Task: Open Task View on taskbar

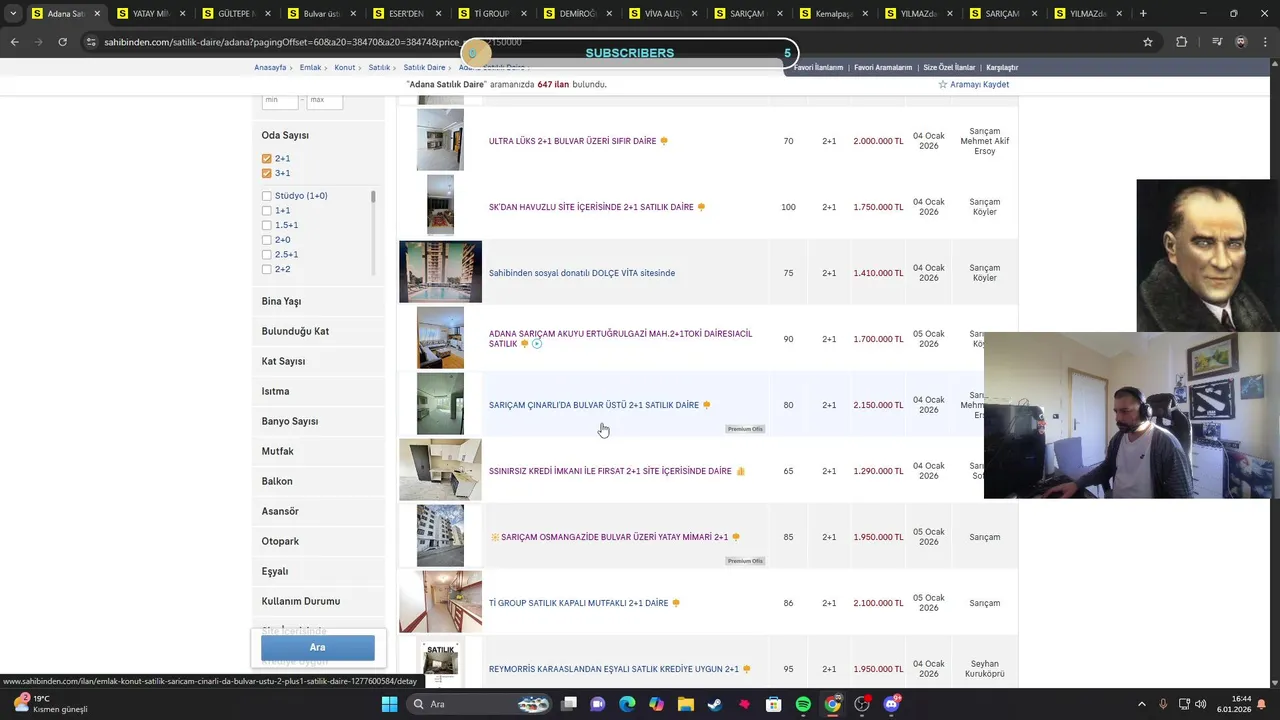Action: coord(568,704)
